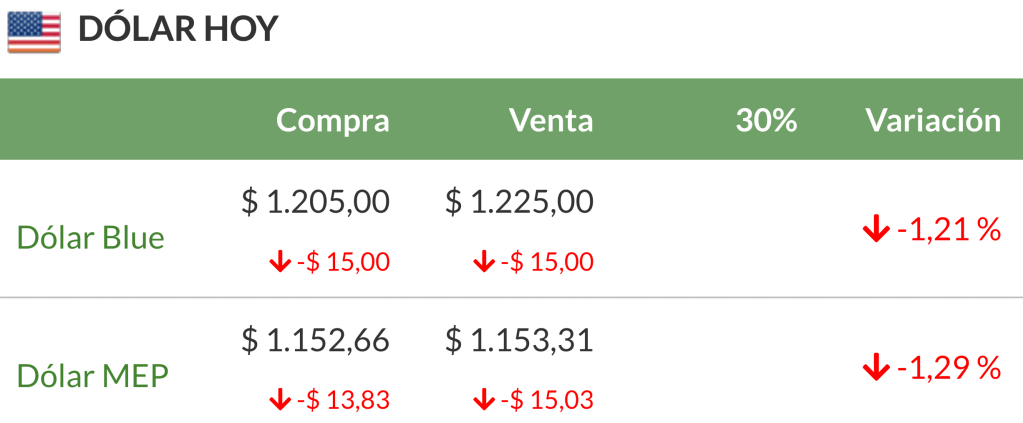
Task: Click the down arrow next to Dólar Blue compra -$ 15,00
Action: pos(279,263)
